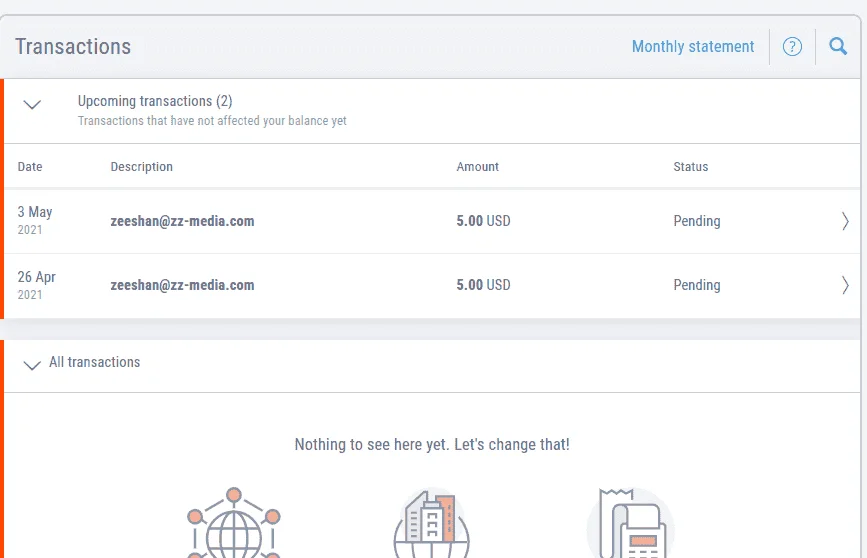Select the 3 May 2021 date cell

coord(35,220)
